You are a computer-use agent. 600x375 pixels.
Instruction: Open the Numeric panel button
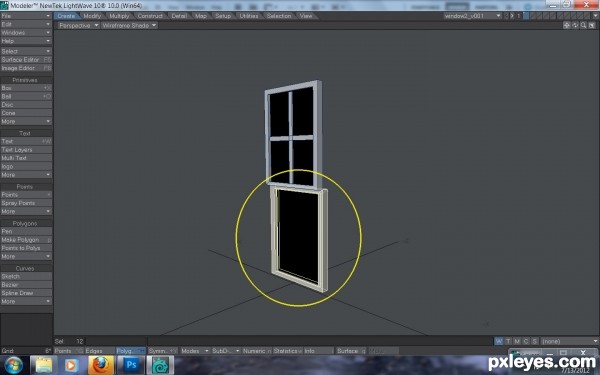coord(257,351)
